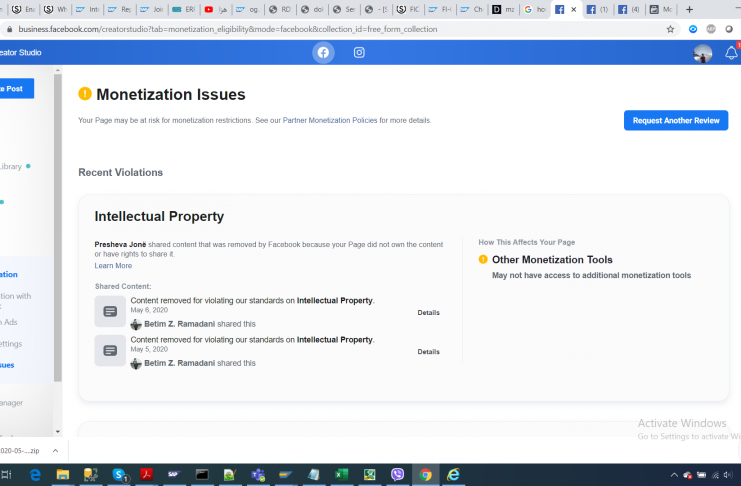View Details of May 5, 2020 violation
The width and height of the screenshot is (741, 486).
pyautogui.click(x=428, y=352)
